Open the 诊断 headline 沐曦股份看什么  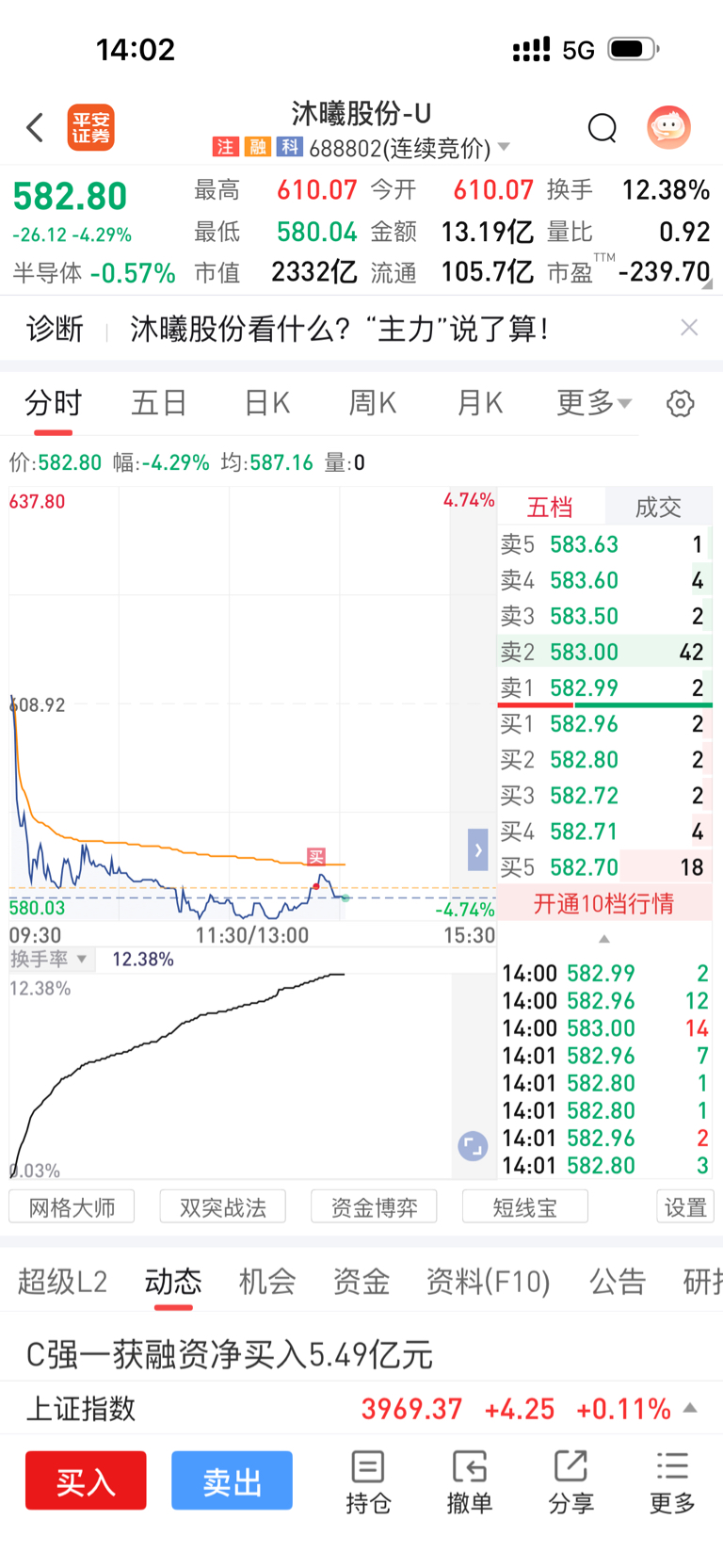point(339,329)
